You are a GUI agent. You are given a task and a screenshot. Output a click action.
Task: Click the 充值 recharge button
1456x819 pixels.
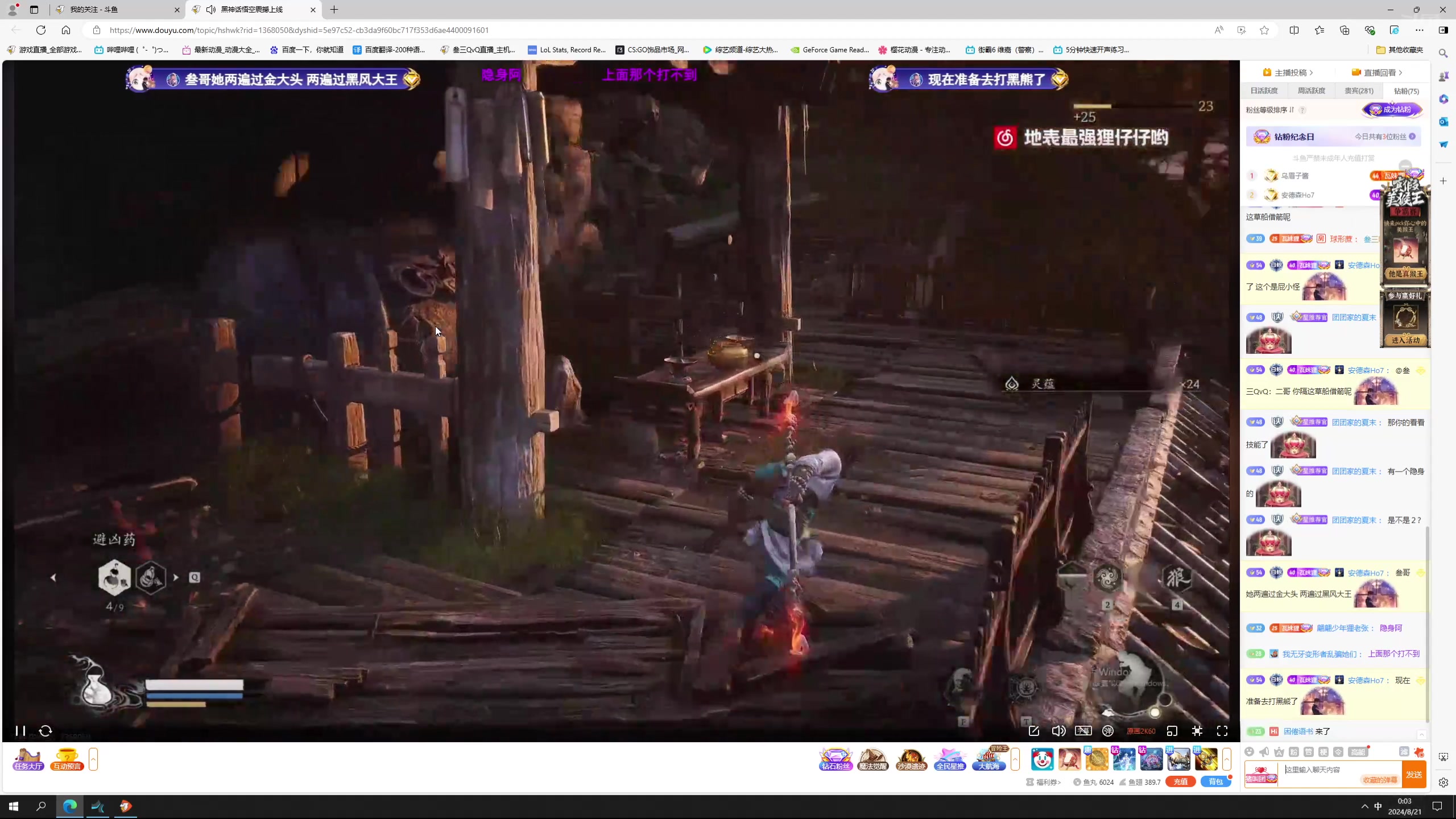pos(1181,782)
